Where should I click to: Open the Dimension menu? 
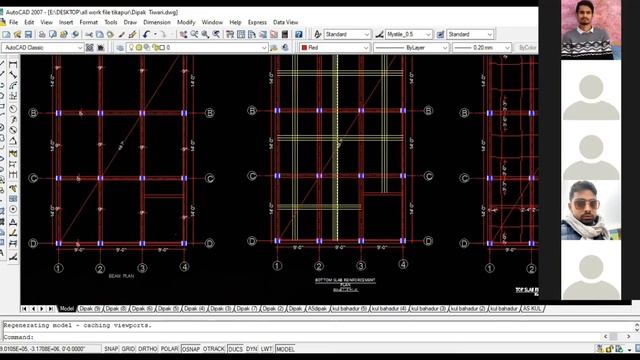point(157,22)
